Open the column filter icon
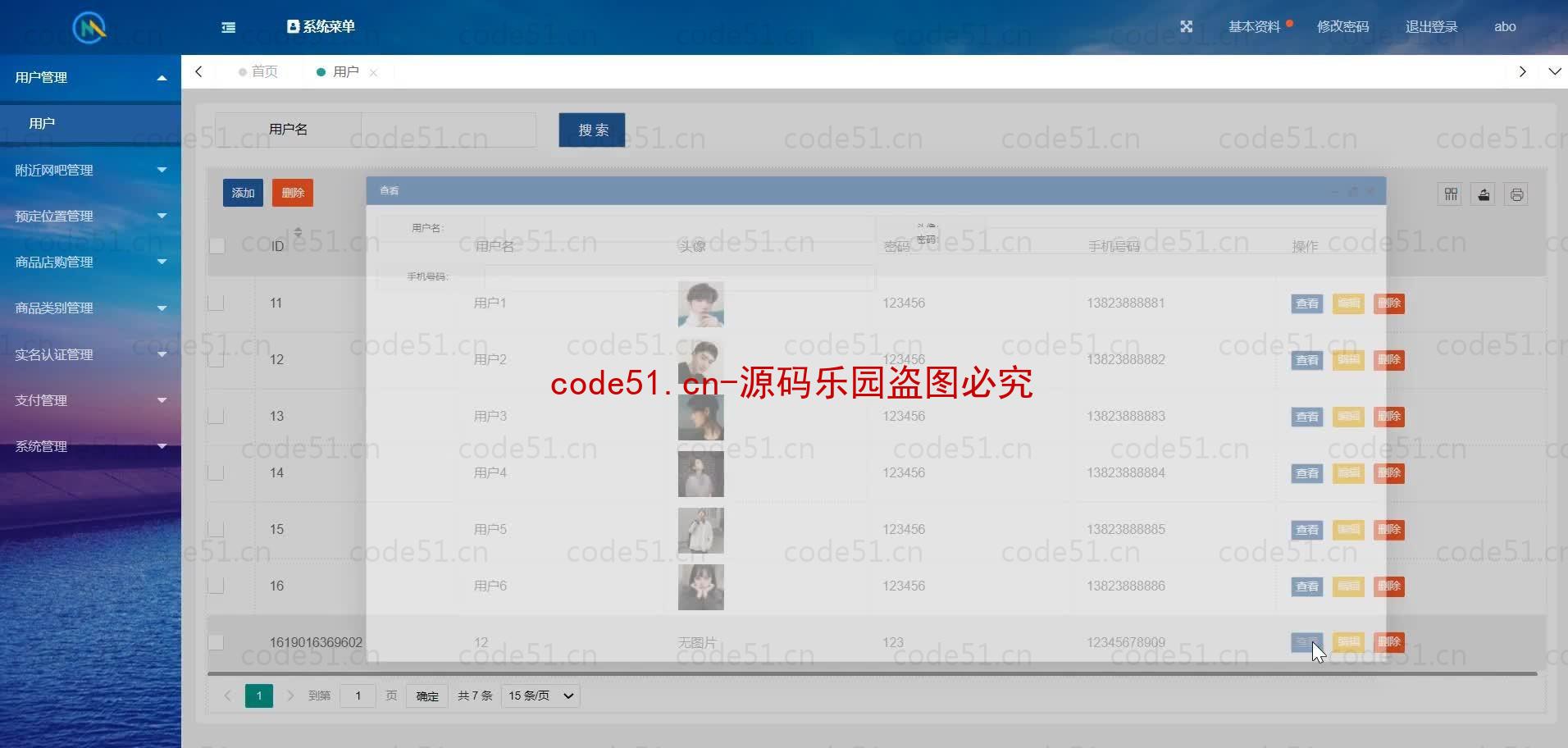1568x748 pixels. click(x=1451, y=194)
